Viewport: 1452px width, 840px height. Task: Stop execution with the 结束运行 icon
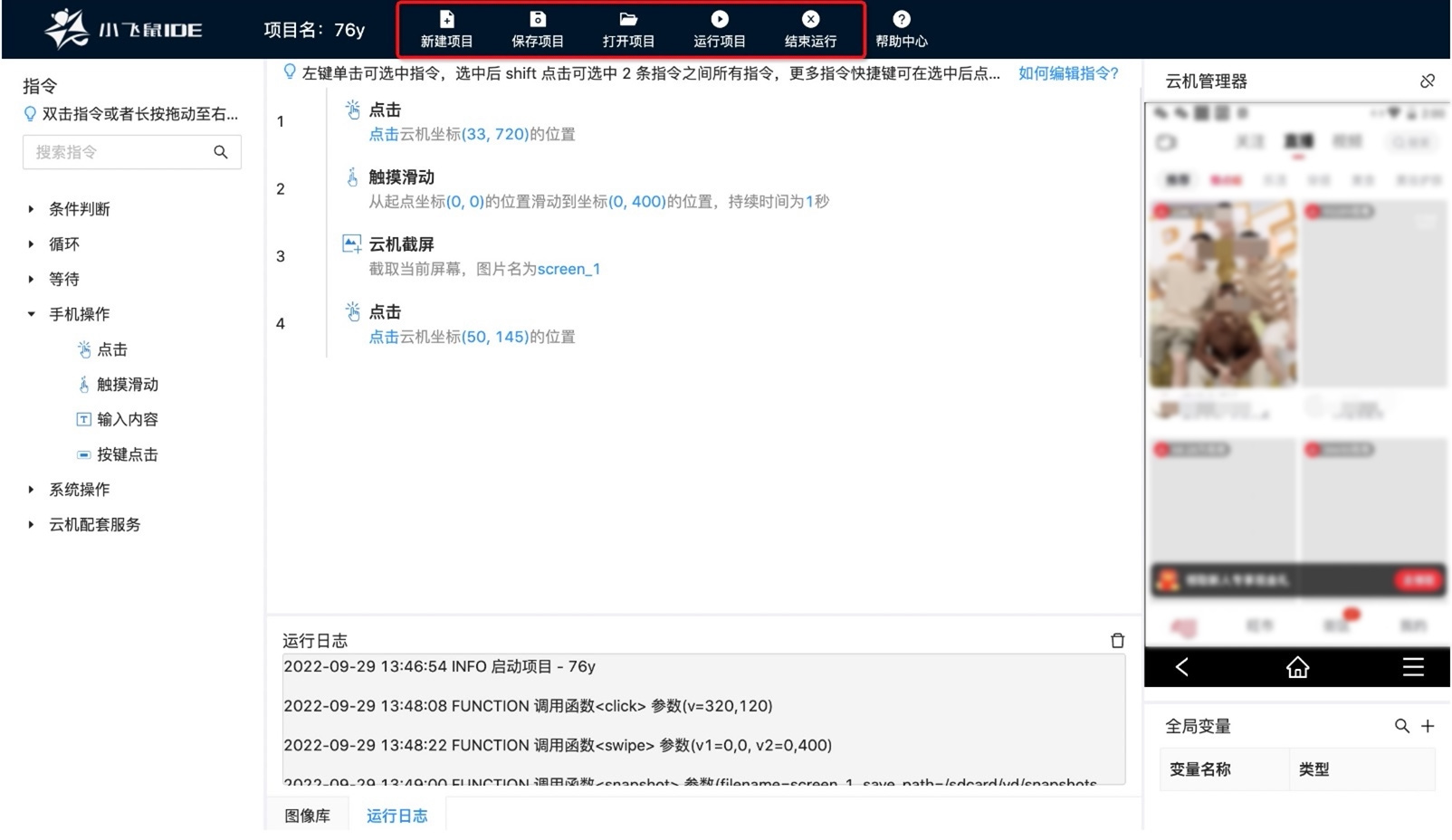[x=809, y=28]
